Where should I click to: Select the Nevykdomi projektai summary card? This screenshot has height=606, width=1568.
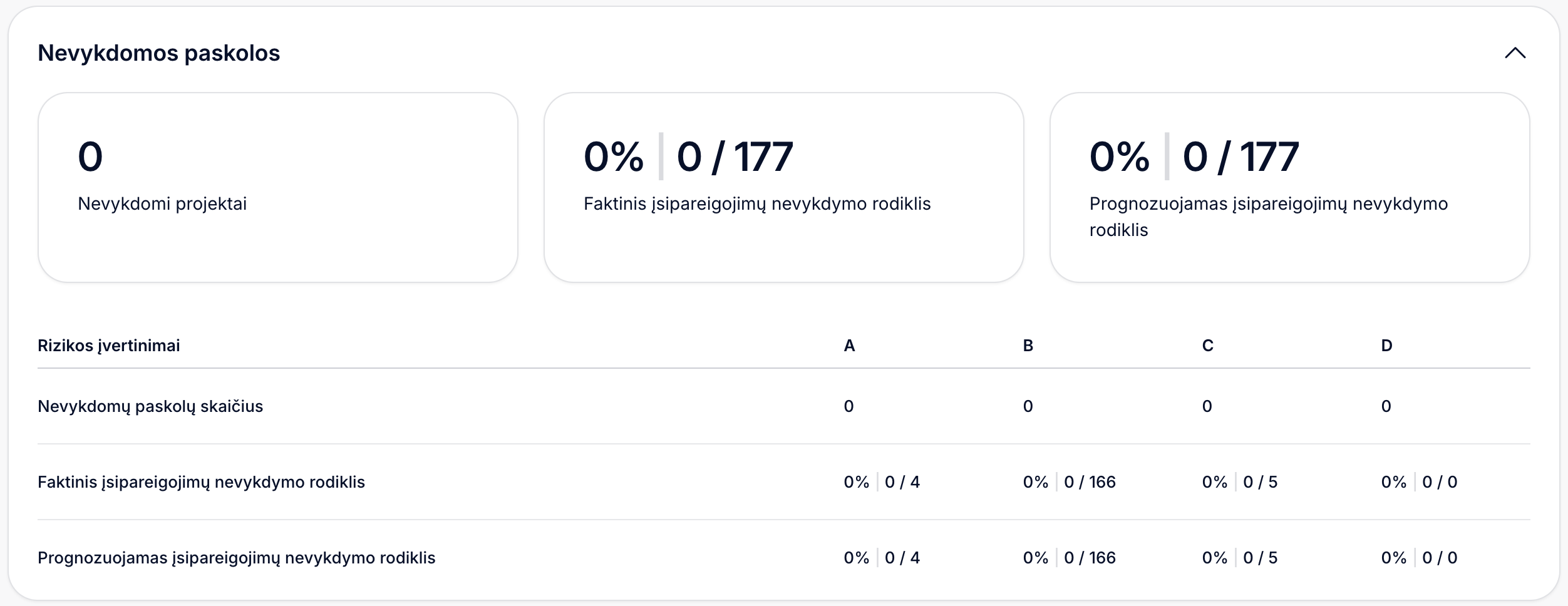point(277,187)
